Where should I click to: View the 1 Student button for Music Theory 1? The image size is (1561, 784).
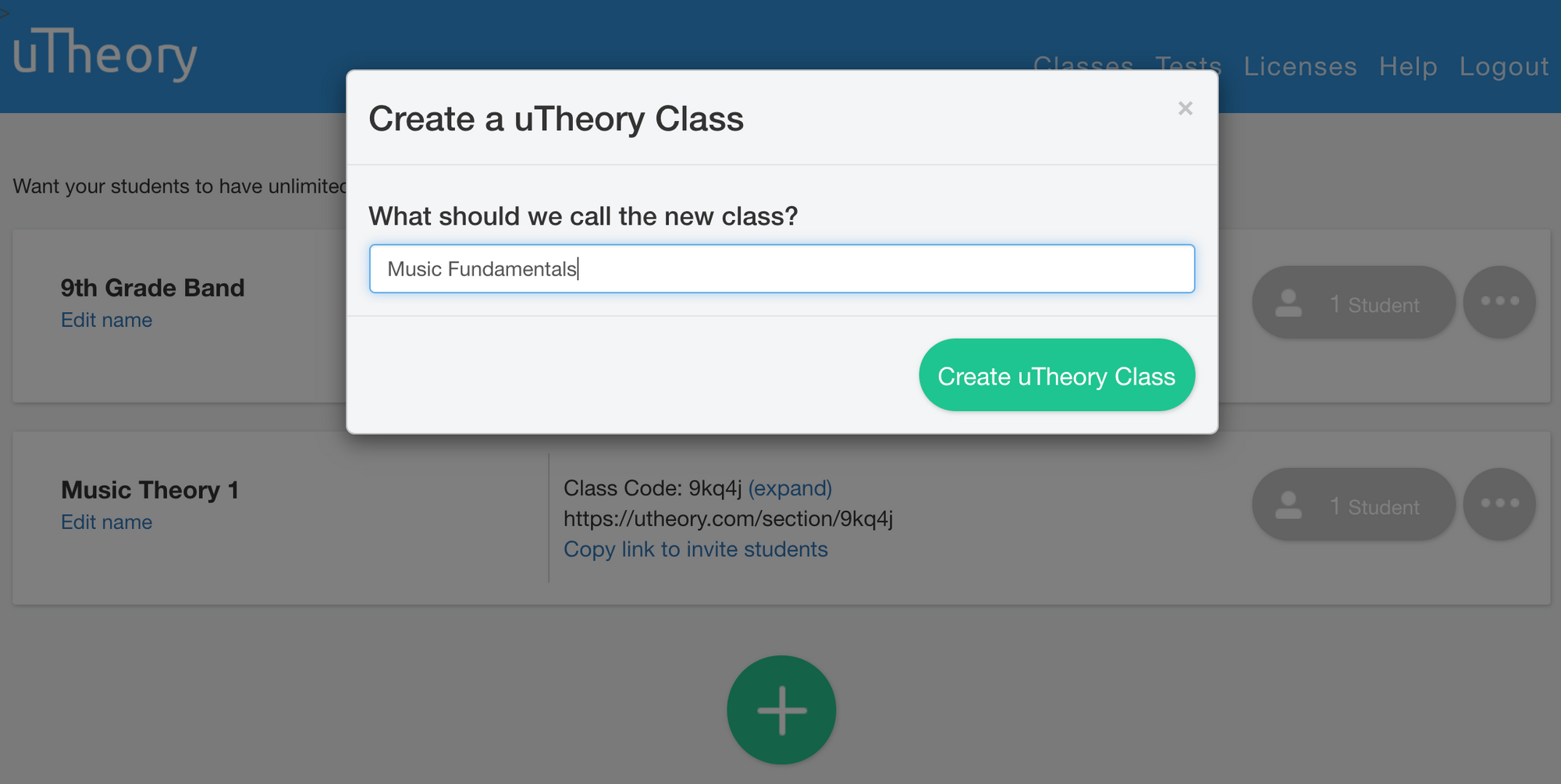(1353, 505)
